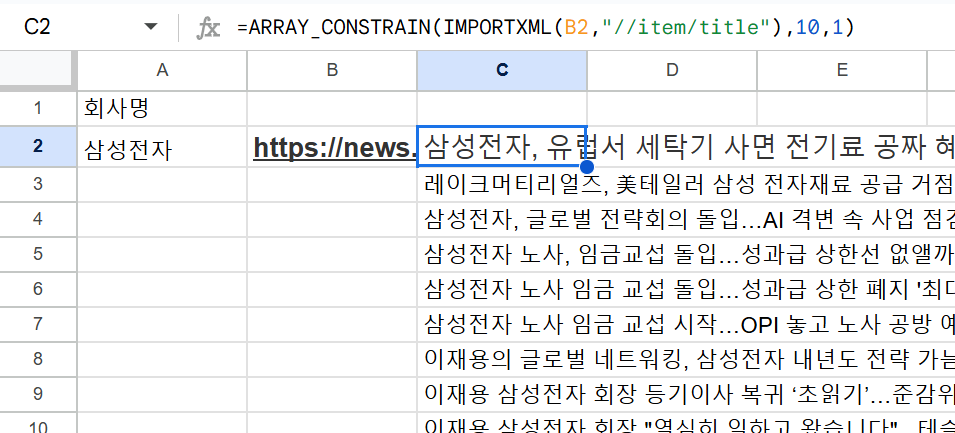Select column B header
955x433 pixels.
(x=332, y=70)
